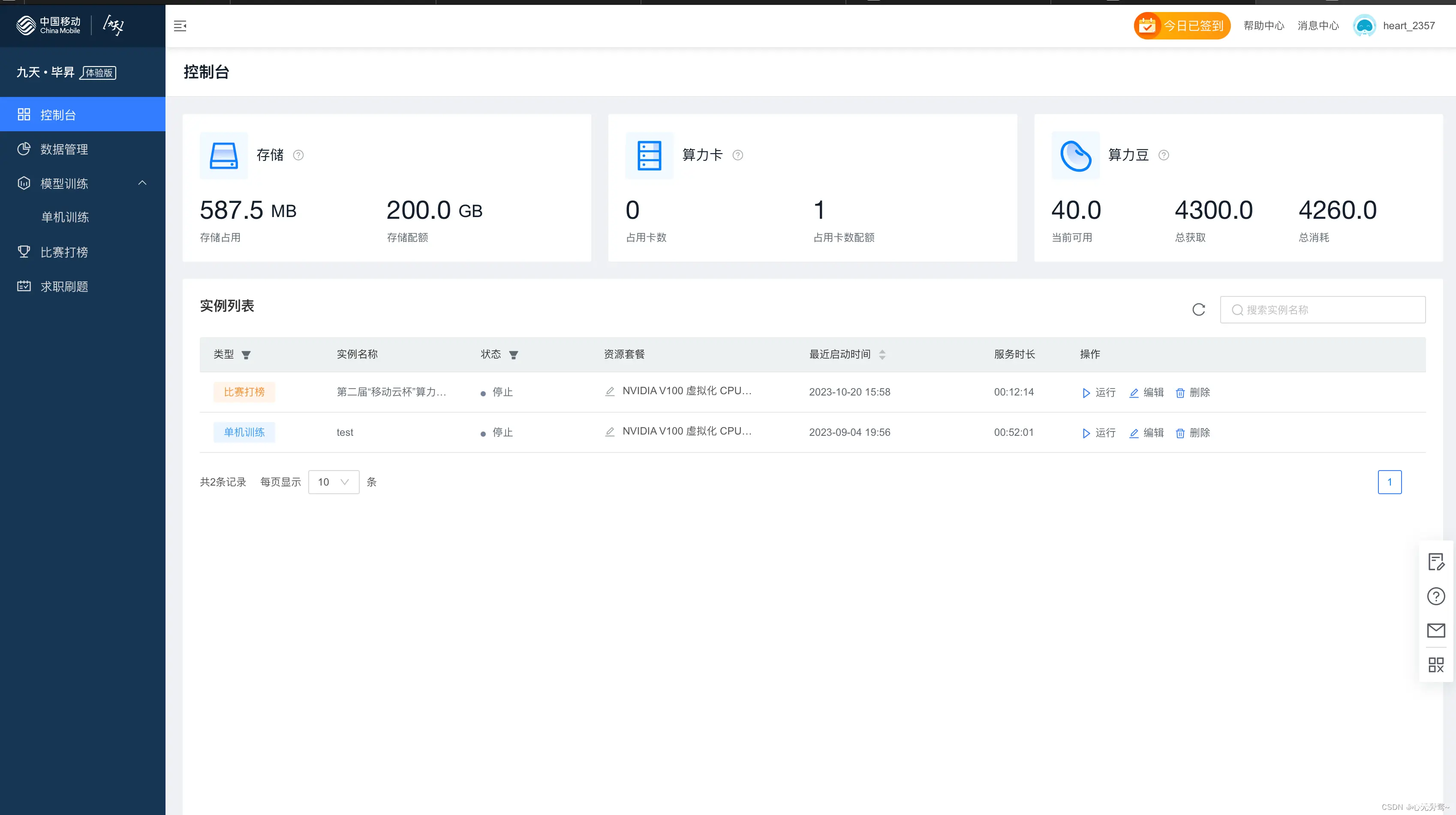Click start time 2023-10-20 15:58
The image size is (1456, 815).
coord(849,392)
